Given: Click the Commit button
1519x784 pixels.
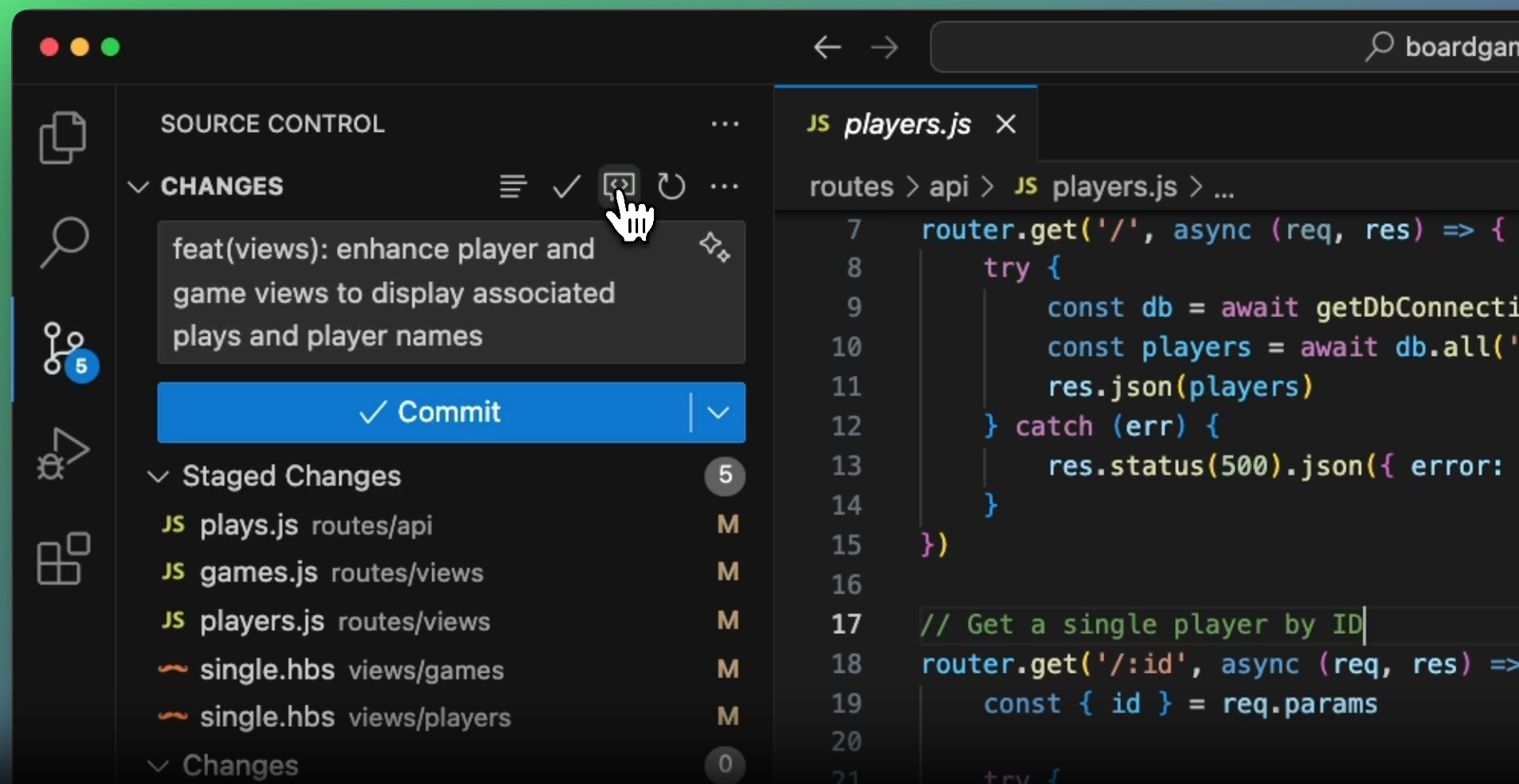Looking at the screenshot, I should [424, 412].
